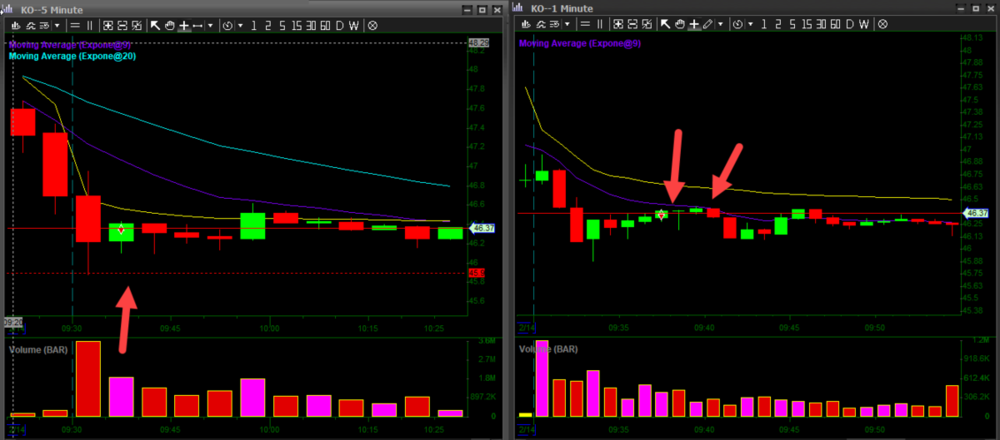1000x440 pixels.
Task: Select the arrow pointer tool in left chart
Action: [156, 24]
